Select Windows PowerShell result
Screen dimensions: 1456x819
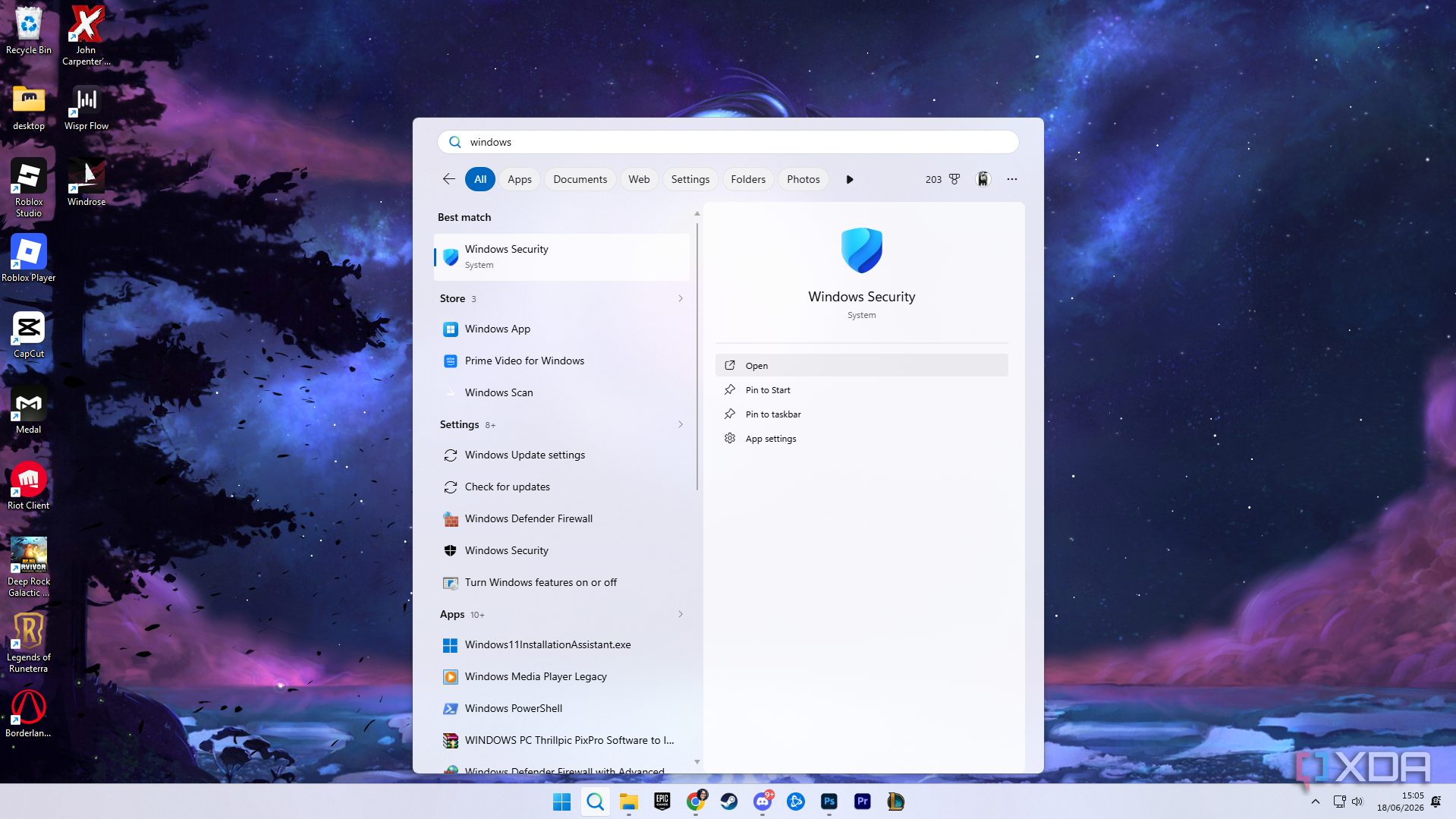tap(561, 708)
